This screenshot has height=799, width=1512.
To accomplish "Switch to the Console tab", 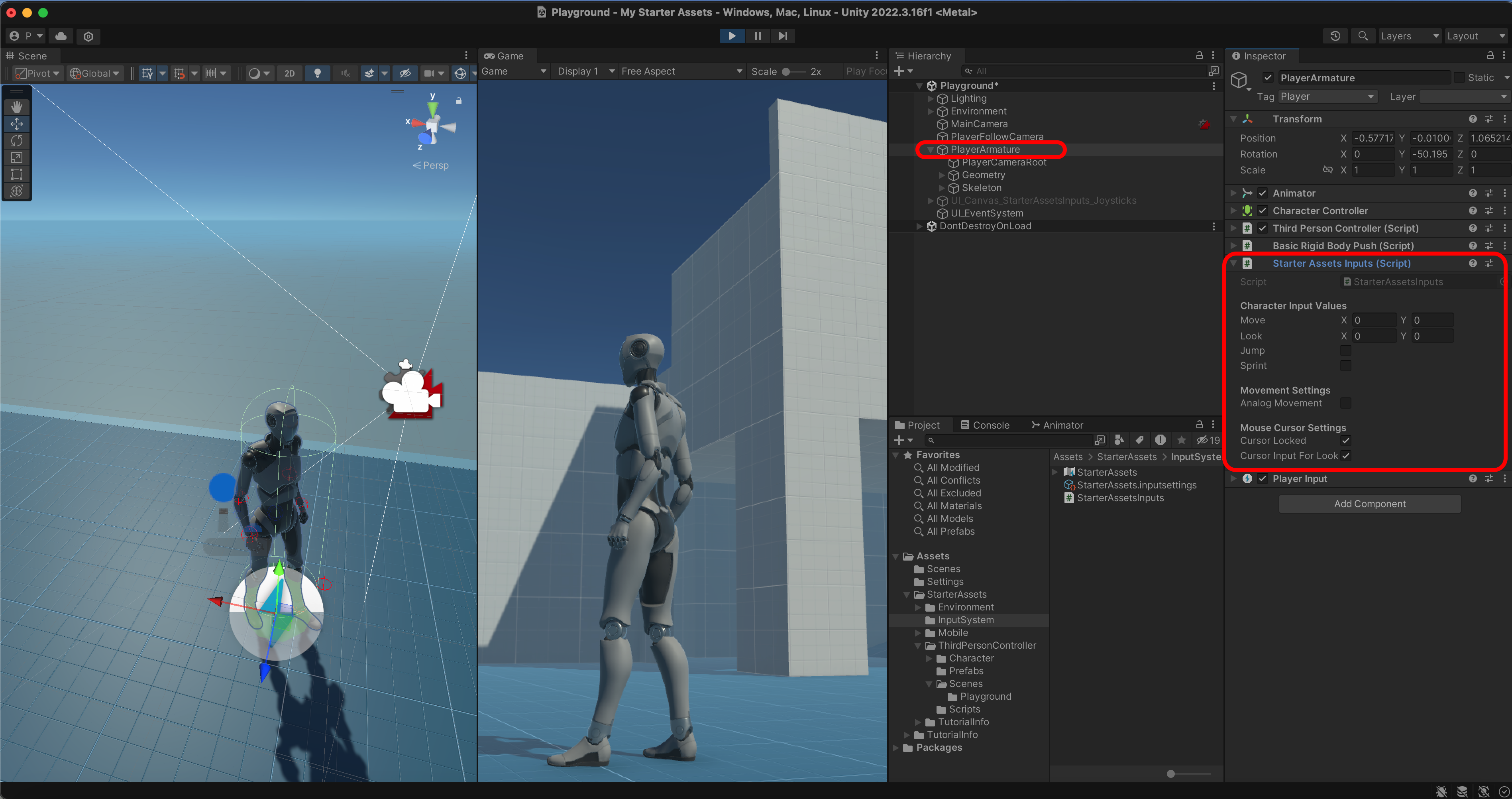I will [x=985, y=425].
